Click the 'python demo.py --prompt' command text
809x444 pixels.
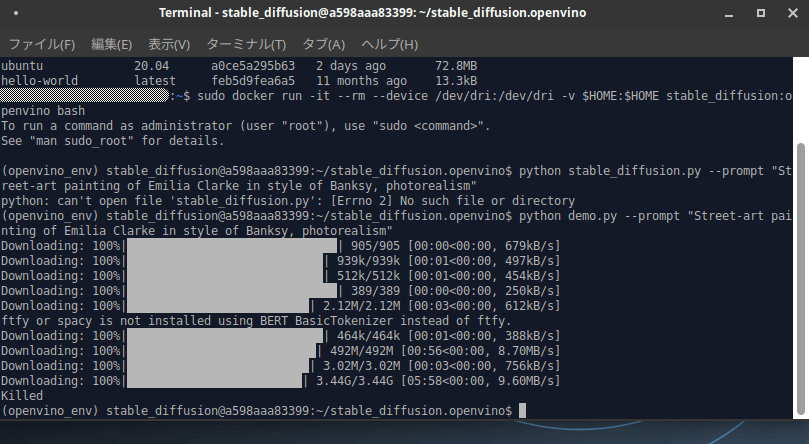600,216
